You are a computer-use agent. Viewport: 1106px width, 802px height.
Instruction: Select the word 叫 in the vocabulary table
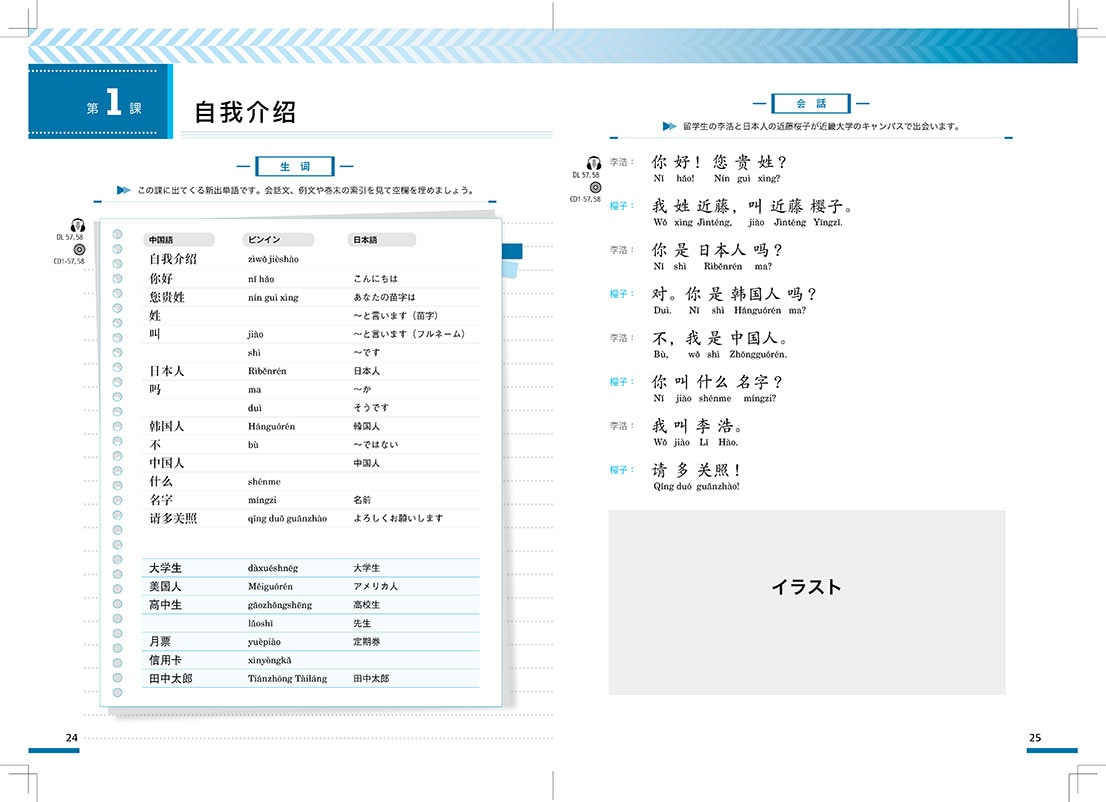(154, 334)
